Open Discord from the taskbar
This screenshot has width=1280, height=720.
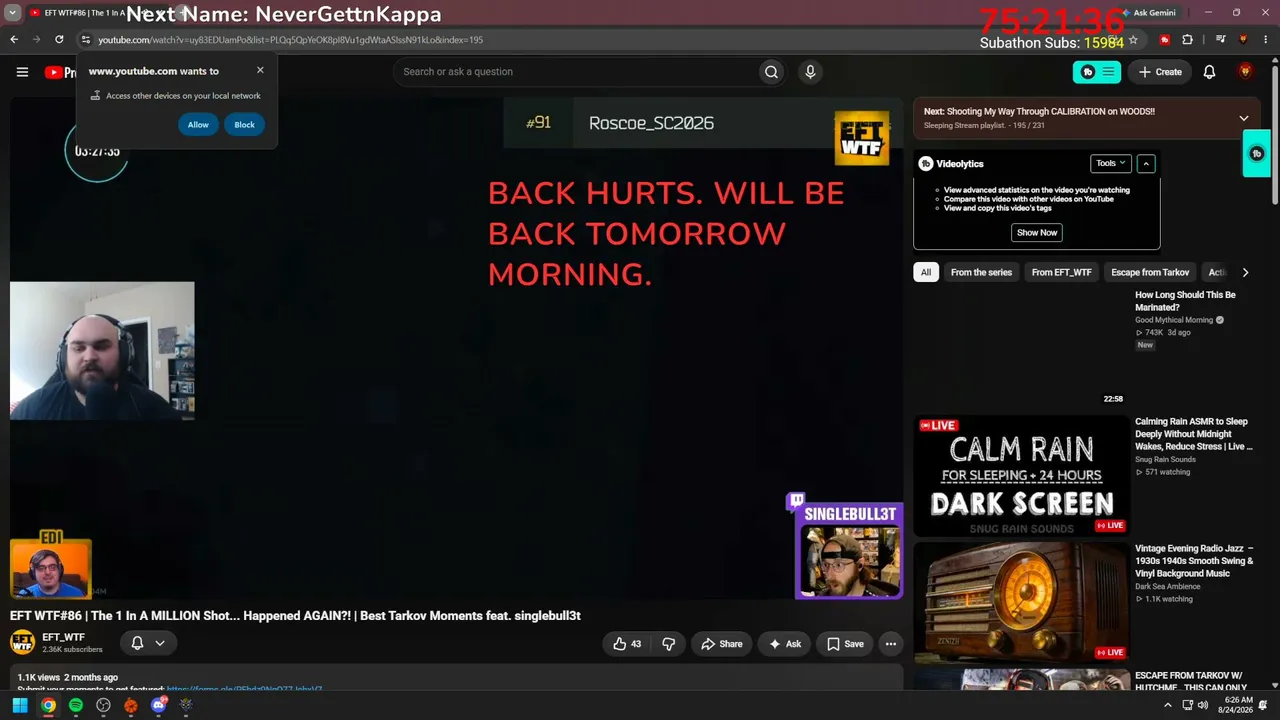[x=158, y=706]
